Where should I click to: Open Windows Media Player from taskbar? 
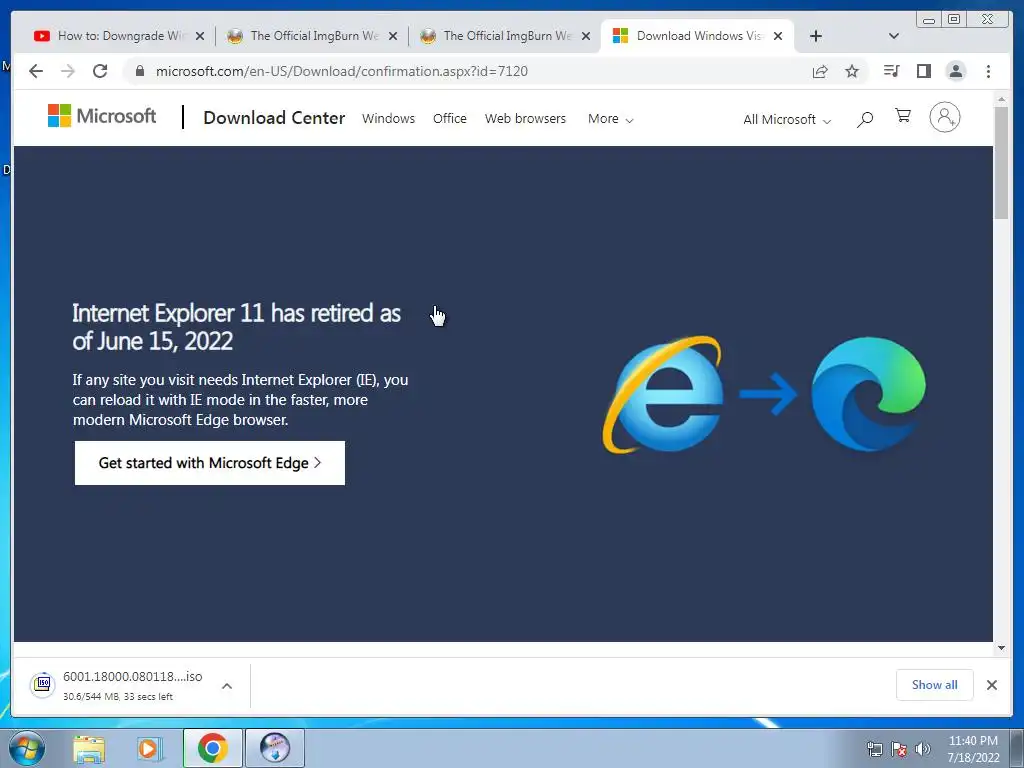click(x=150, y=748)
